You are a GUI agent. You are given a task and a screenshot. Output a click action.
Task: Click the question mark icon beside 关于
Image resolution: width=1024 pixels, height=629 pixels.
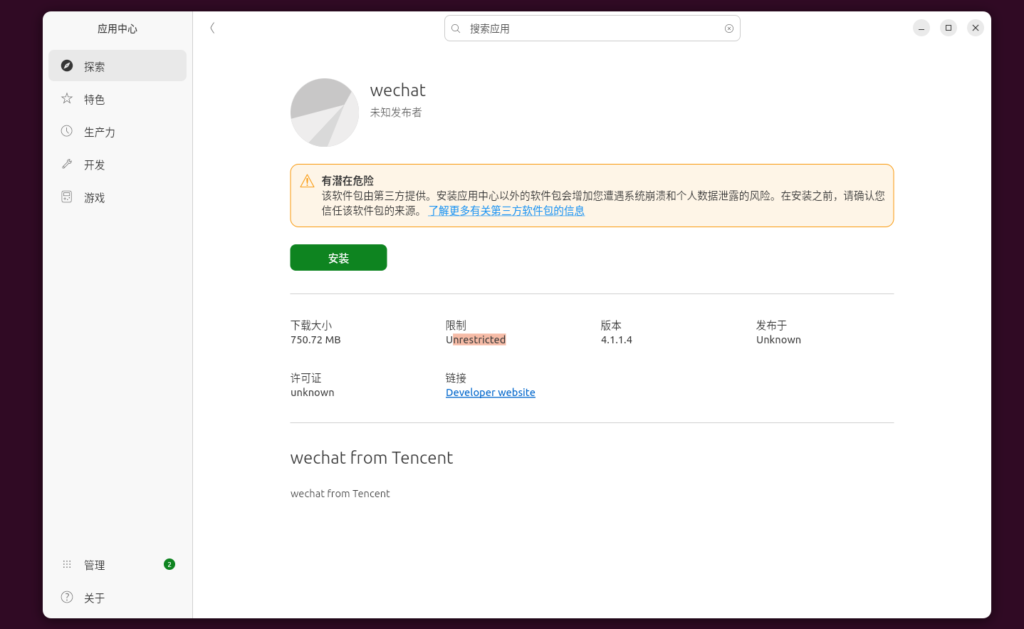(67, 597)
